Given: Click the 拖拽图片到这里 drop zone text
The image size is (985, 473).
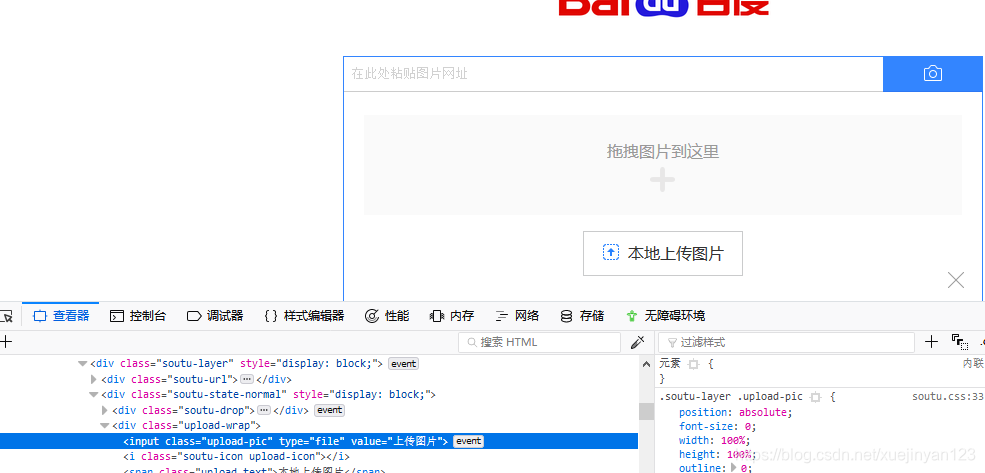Looking at the screenshot, I should point(663,151).
